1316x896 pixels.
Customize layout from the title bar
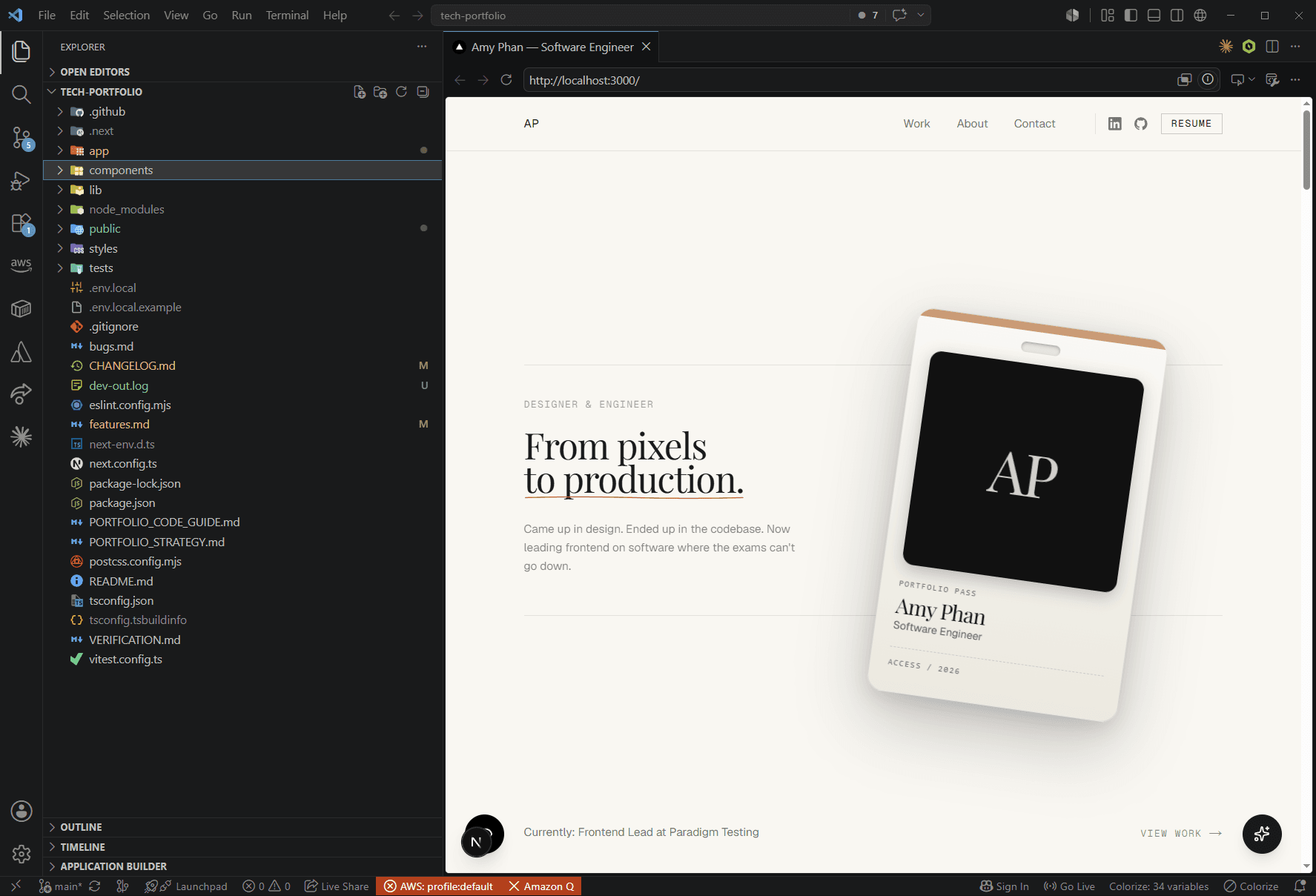click(1108, 16)
